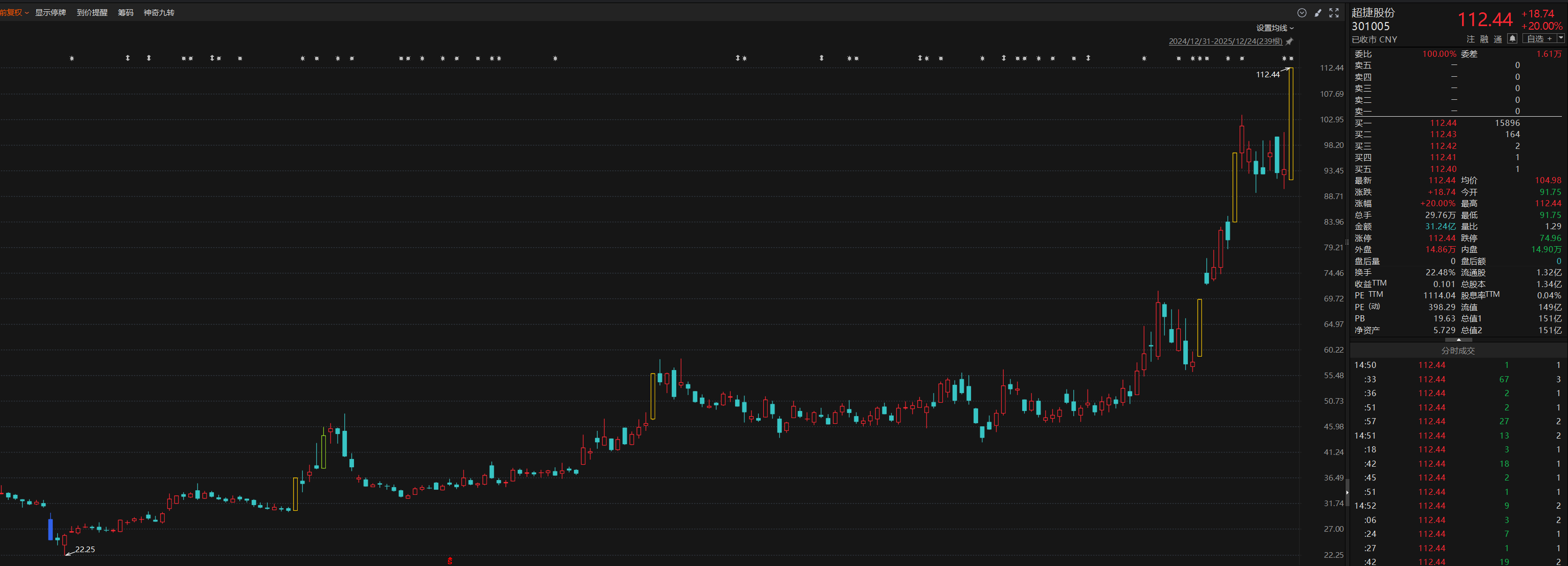Click the 通 stock connect marker
This screenshot has width=1568, height=566.
[x=1498, y=39]
